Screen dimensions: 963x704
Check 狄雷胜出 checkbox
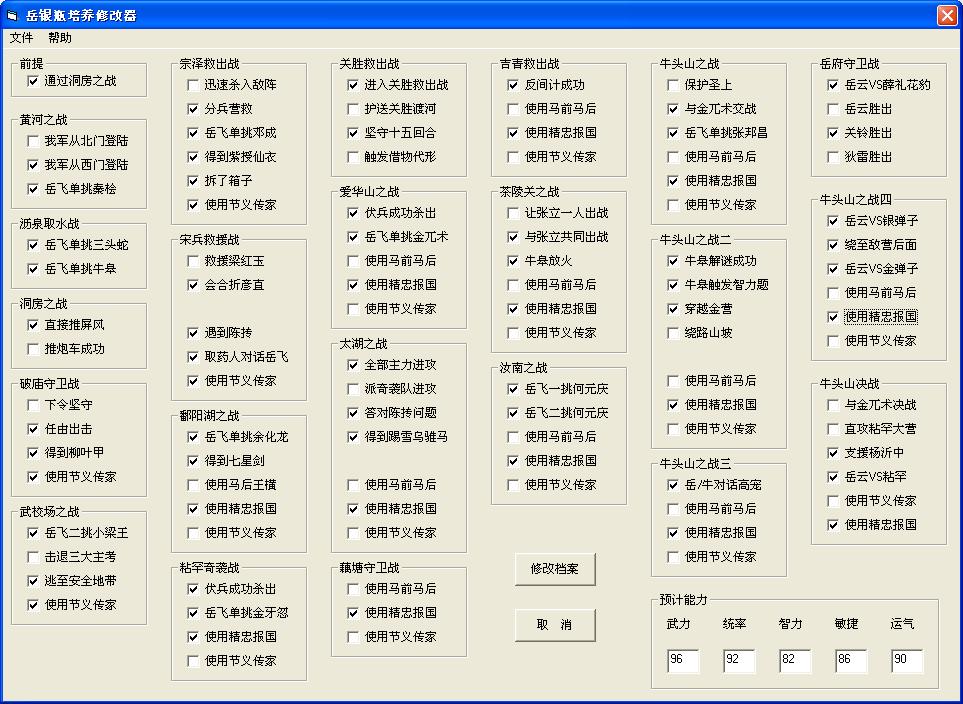point(833,157)
